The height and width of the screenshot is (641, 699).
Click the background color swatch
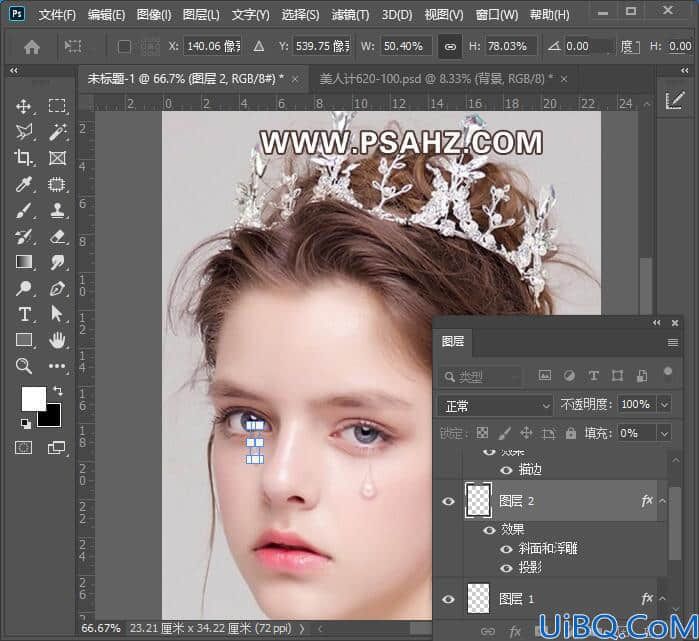53,418
